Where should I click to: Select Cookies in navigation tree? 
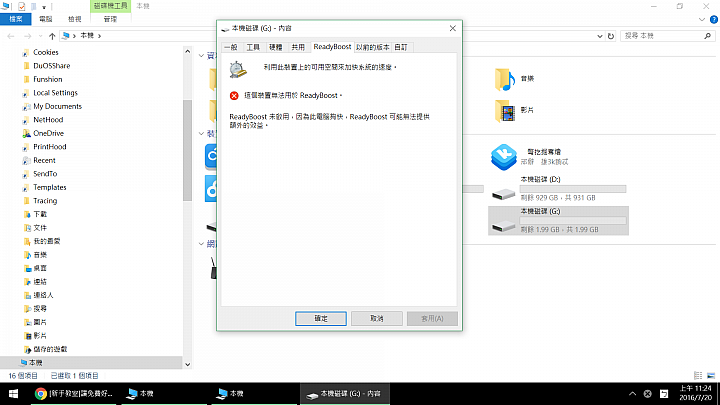pyautogui.click(x=45, y=52)
